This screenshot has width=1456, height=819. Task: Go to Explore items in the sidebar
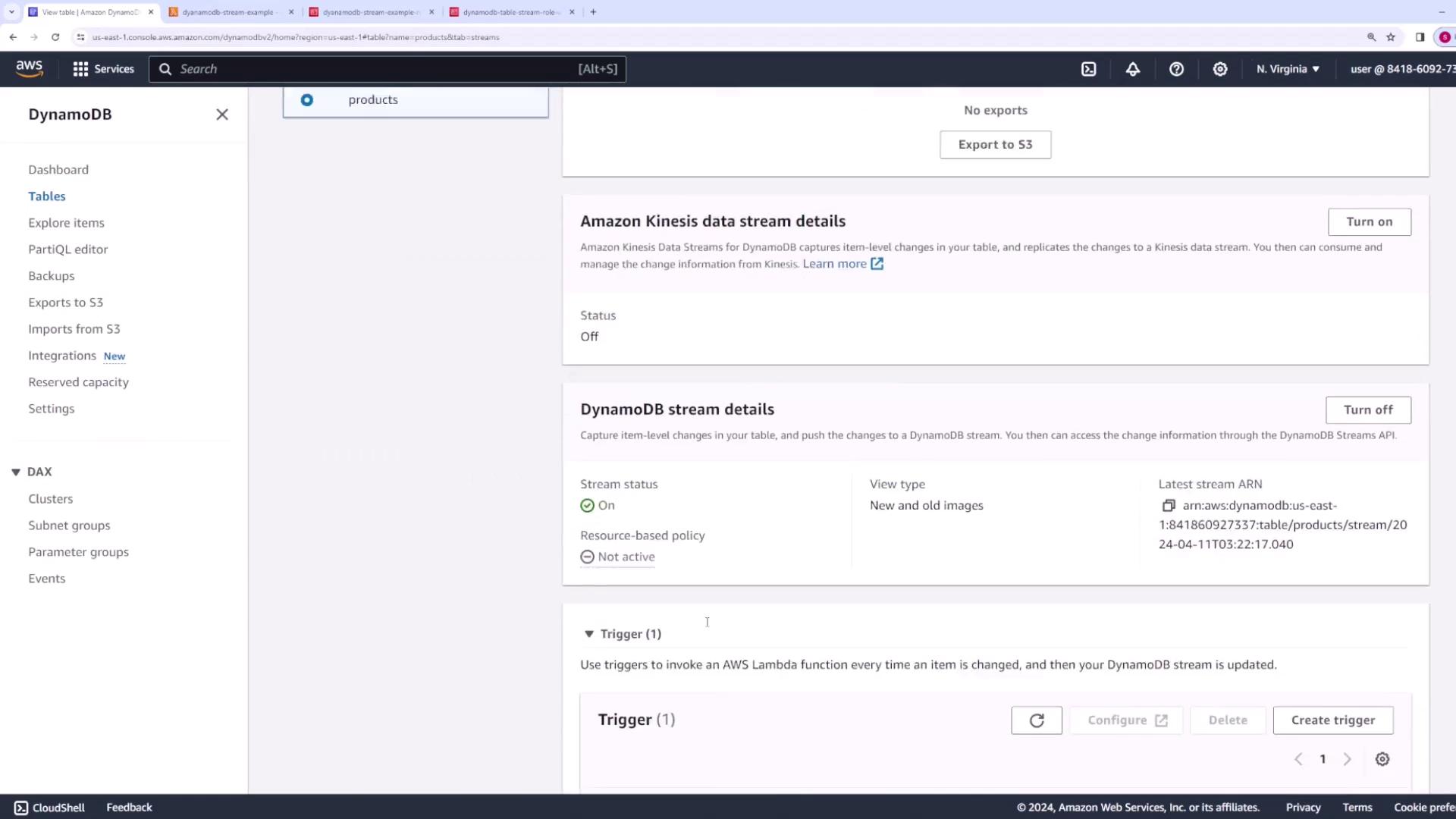pos(66,223)
